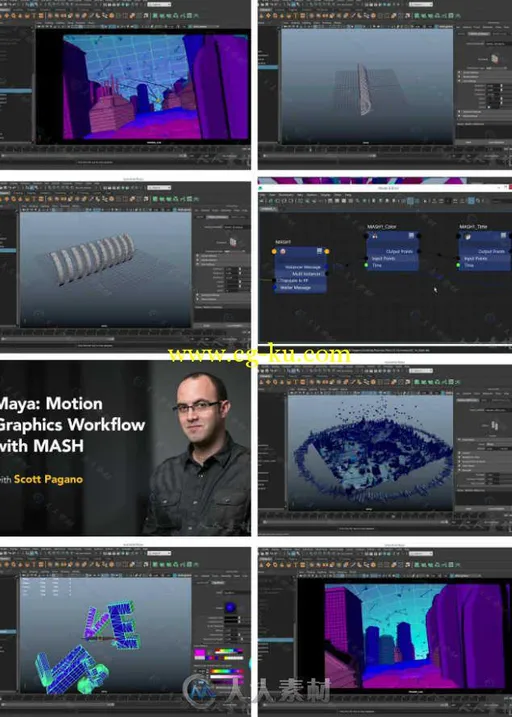Select the Untitled tab in Node Editor
This screenshot has height=717, width=512.
tap(267, 209)
